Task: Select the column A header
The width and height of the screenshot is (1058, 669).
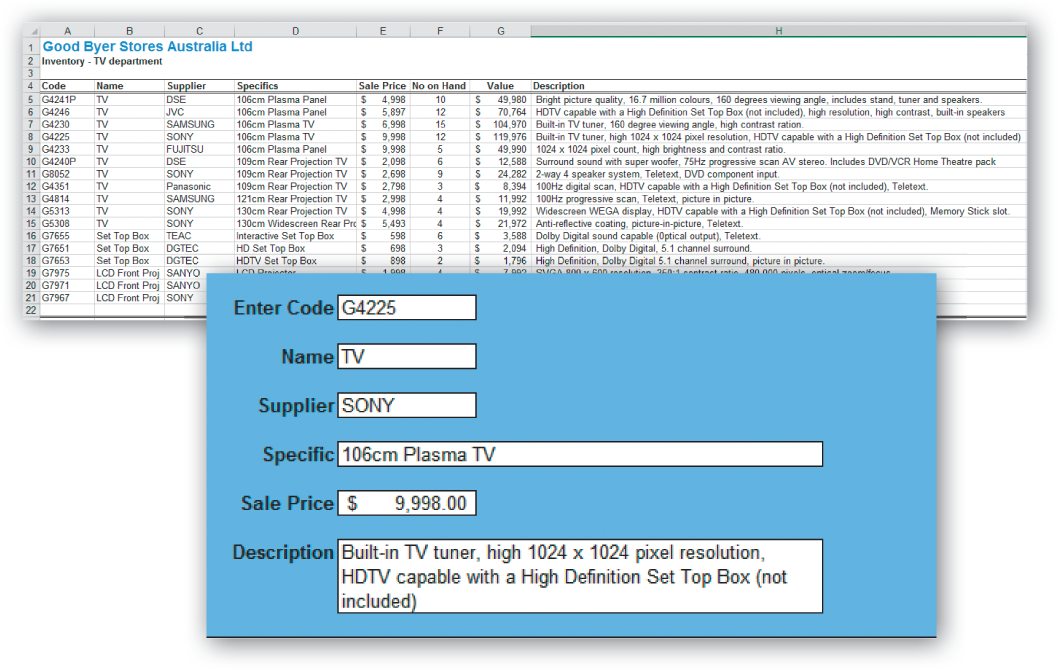Action: coord(67,31)
